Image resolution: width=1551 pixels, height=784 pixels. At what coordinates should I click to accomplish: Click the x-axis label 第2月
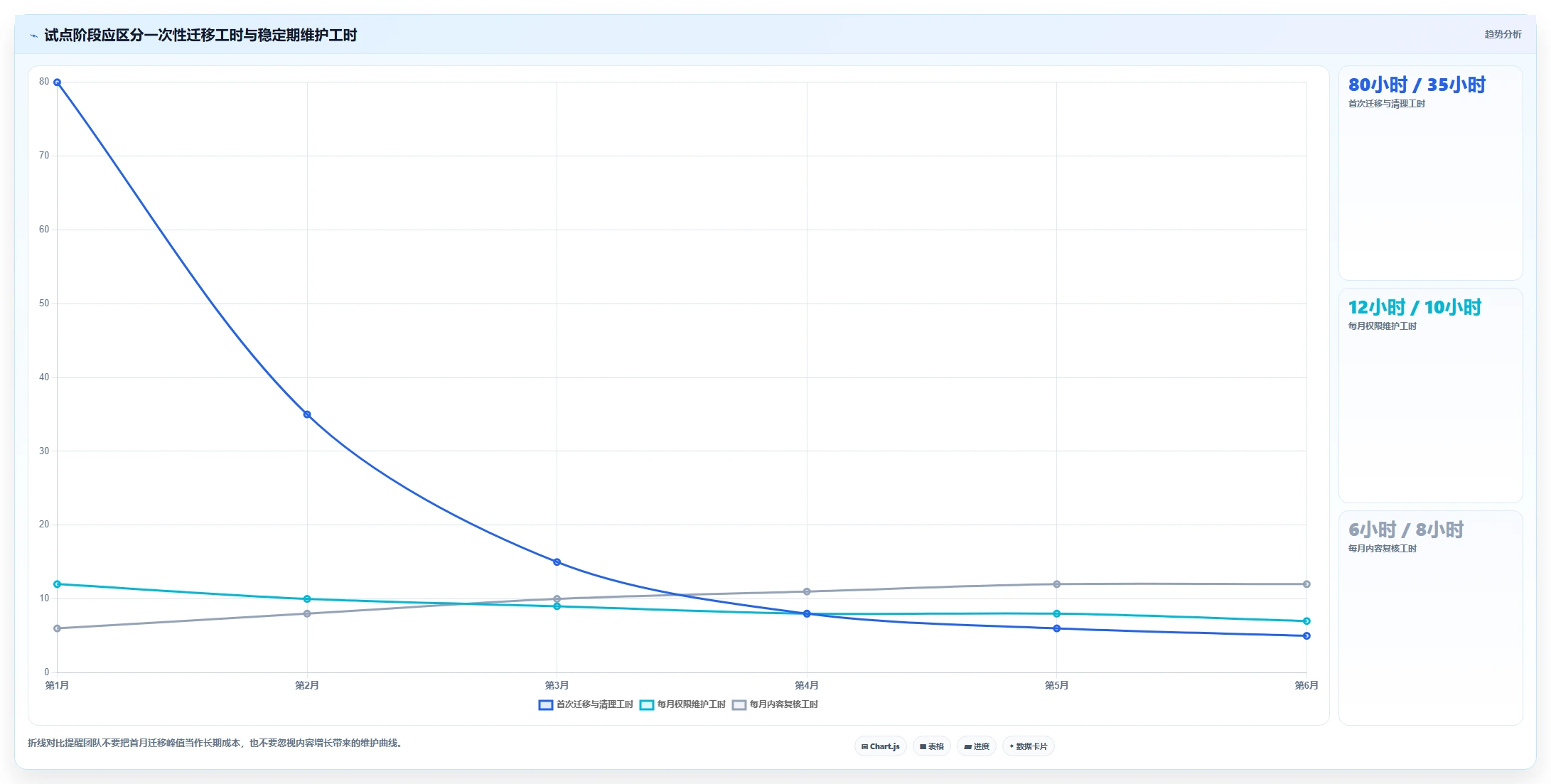[x=307, y=685]
